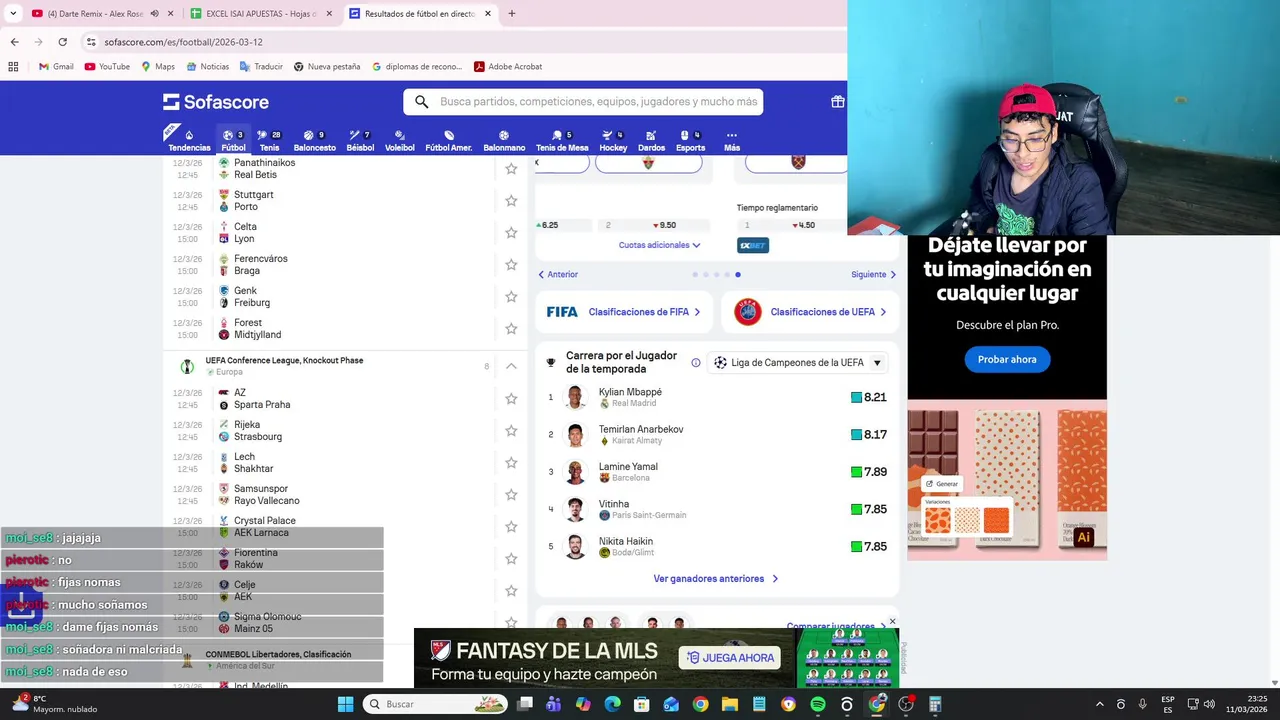Open Vitinha player row
Screen dimensions: 1280x720
[717, 509]
